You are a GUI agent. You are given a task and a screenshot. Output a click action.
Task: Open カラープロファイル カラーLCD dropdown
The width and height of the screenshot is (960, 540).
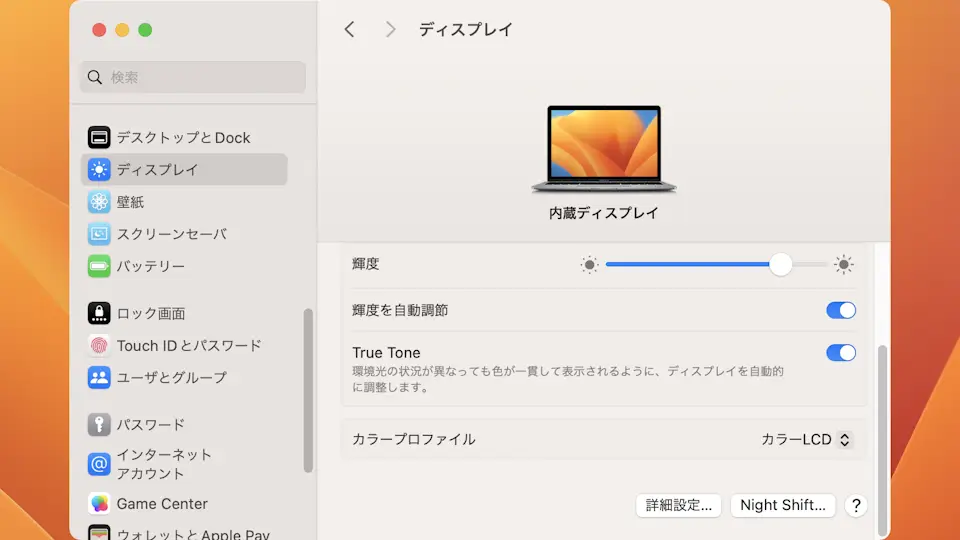click(806, 439)
